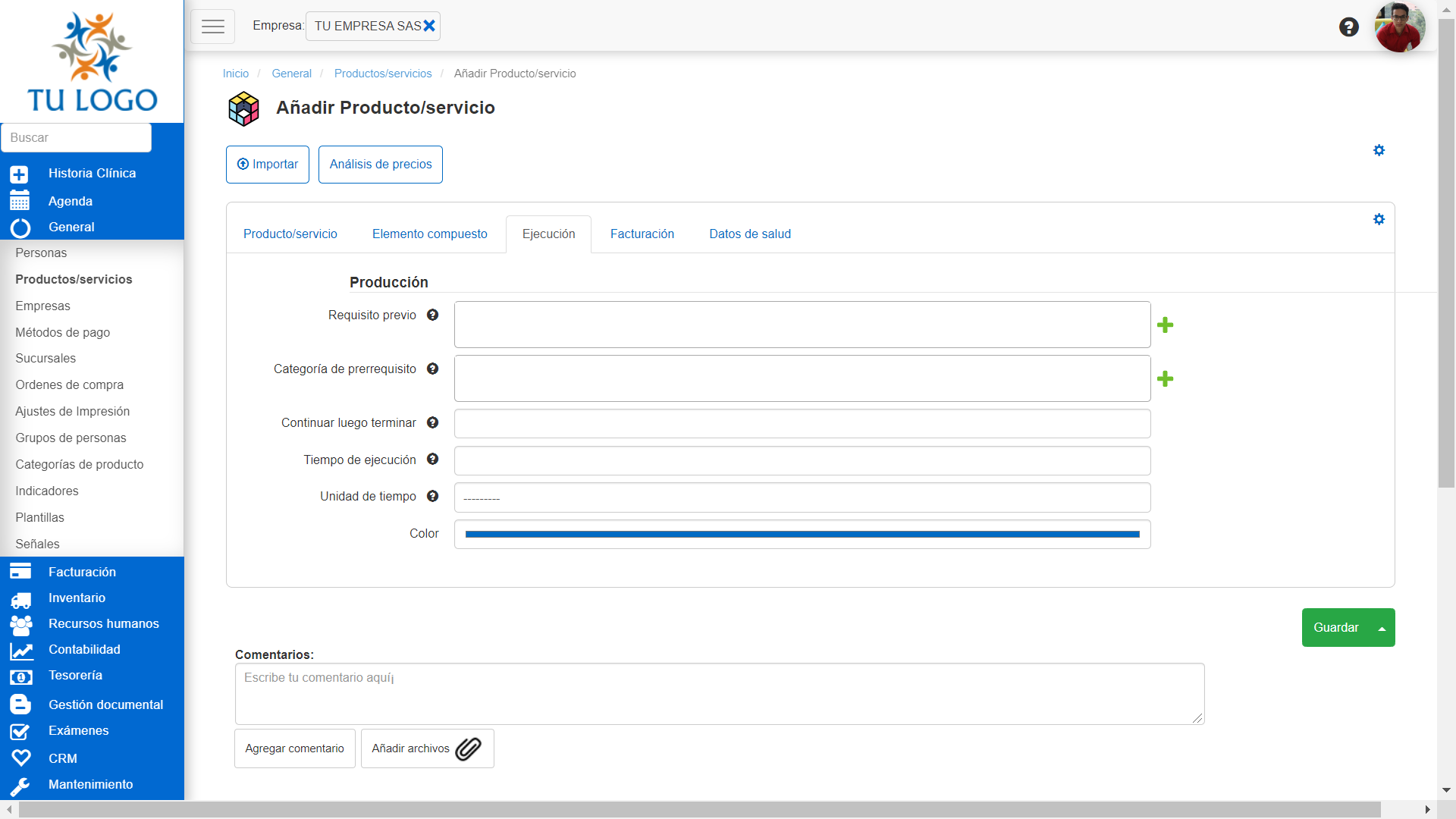Click the user profile photo avatar

(x=1399, y=27)
